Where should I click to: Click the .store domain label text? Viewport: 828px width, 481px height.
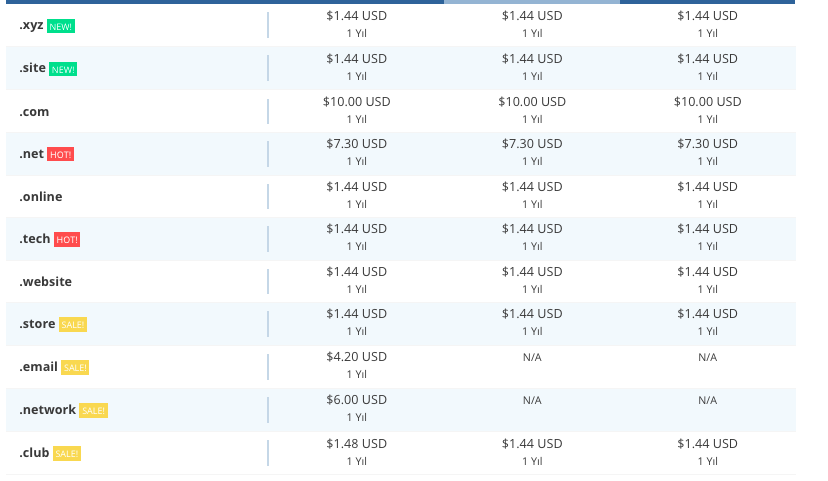[x=38, y=324]
